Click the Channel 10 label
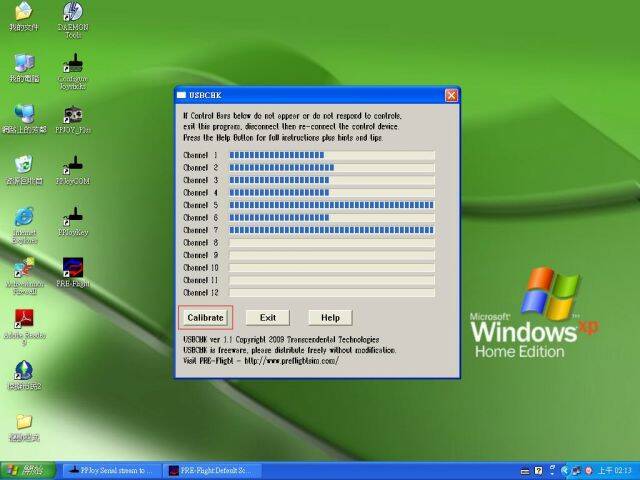The width and height of the screenshot is (640, 480). point(201,268)
